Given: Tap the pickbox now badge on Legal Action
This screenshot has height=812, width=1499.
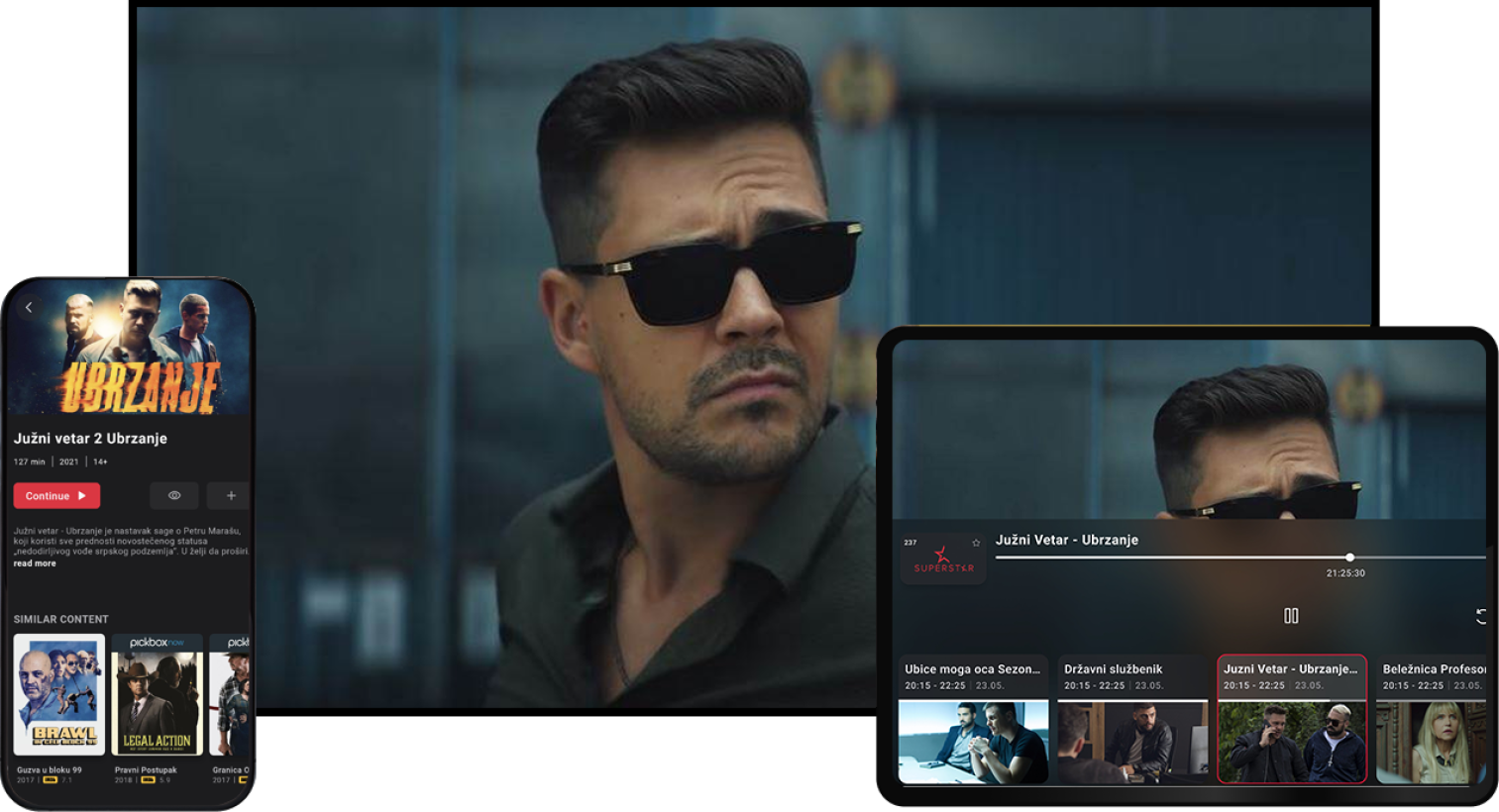Looking at the screenshot, I should tap(157, 643).
